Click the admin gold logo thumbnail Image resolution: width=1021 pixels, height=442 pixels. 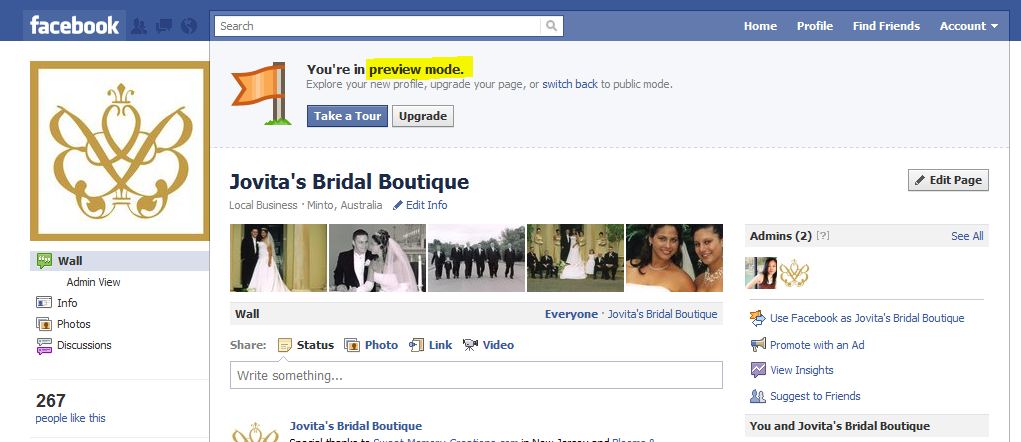click(794, 273)
